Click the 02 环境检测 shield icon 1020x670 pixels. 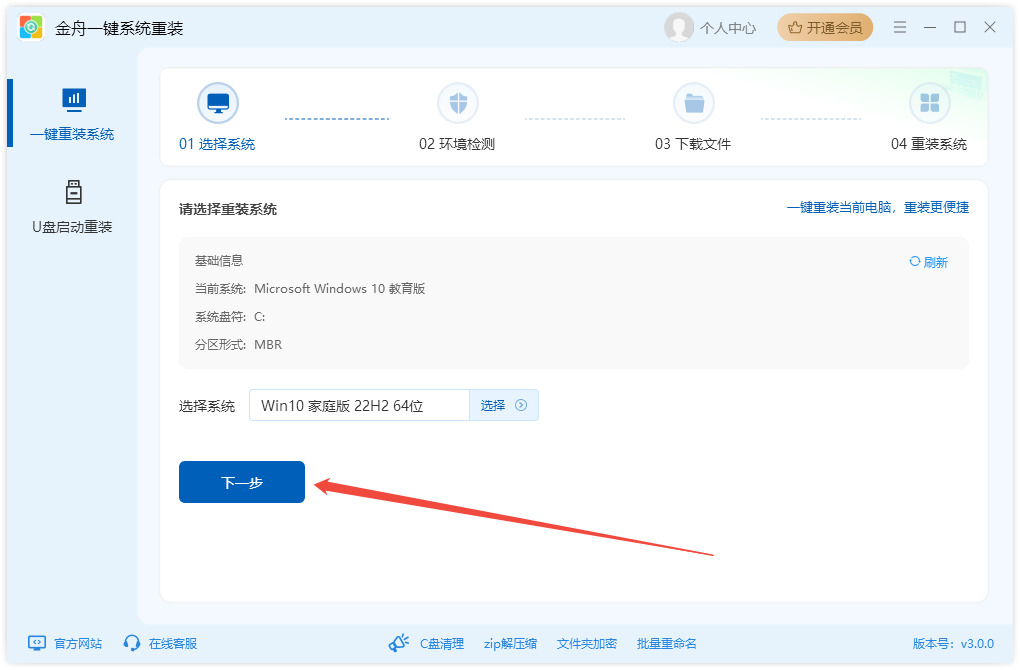(x=457, y=101)
